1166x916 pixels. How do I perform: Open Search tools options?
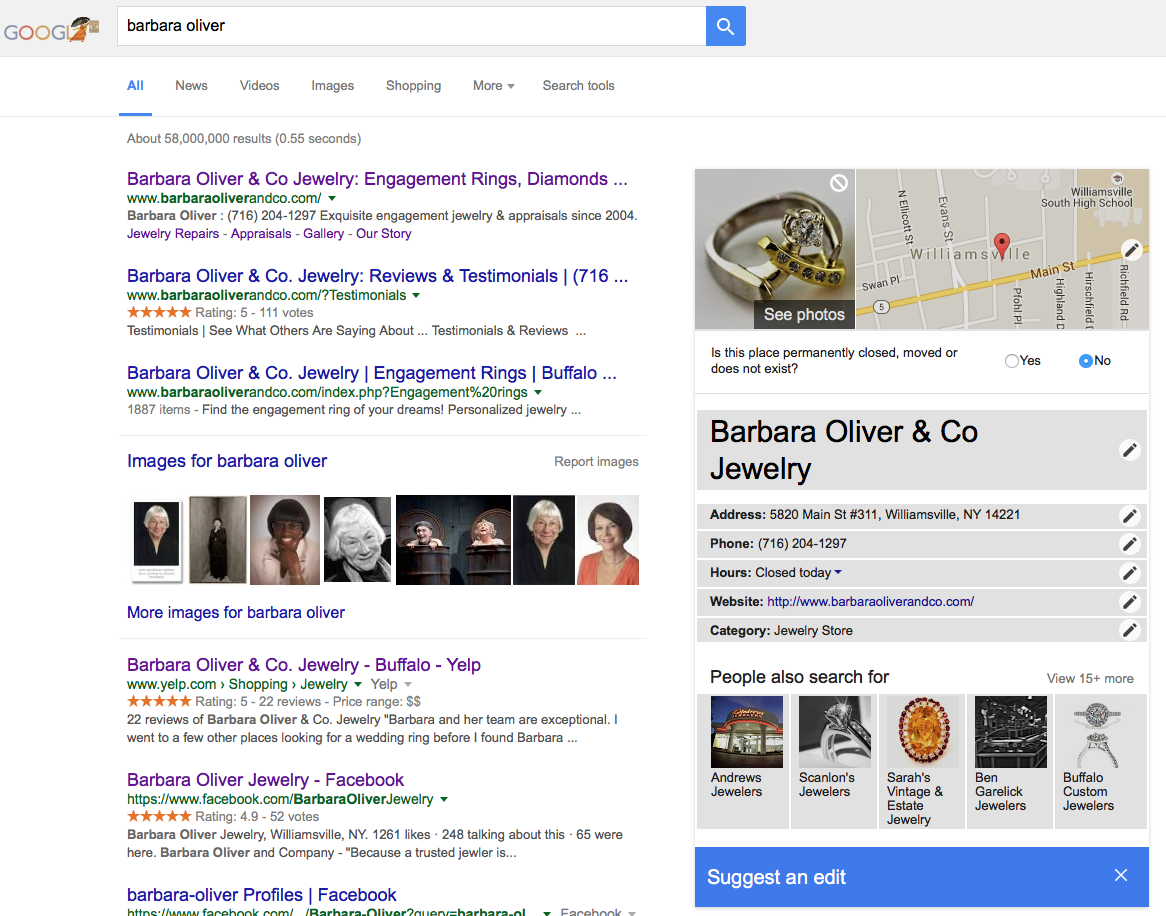pyautogui.click(x=579, y=86)
